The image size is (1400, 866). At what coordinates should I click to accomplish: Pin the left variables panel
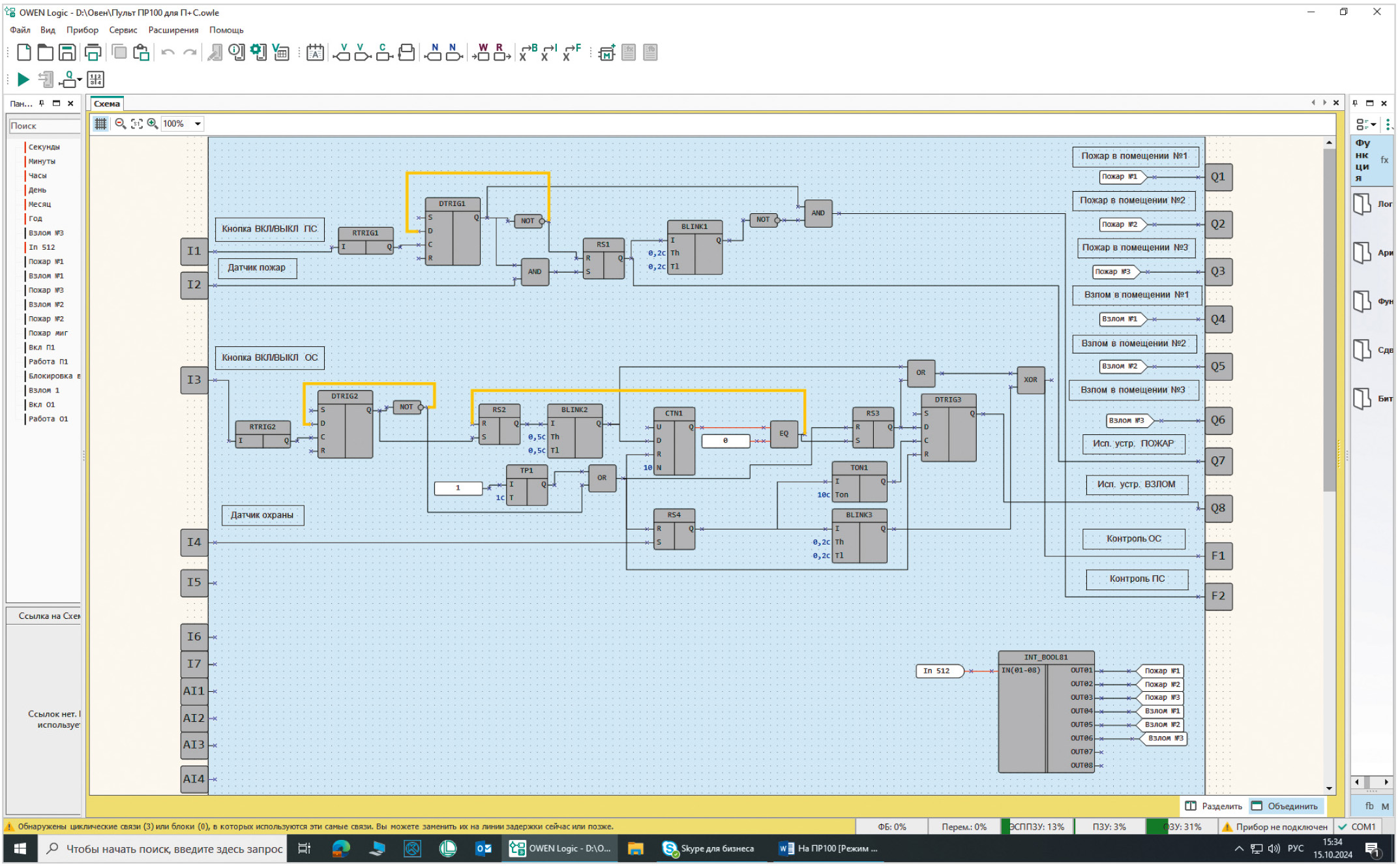(x=42, y=103)
